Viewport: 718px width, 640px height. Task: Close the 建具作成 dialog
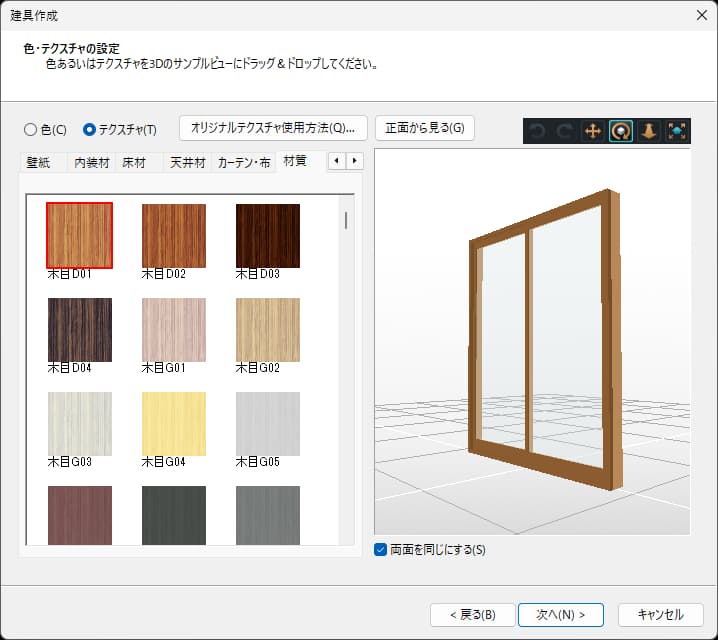[702, 15]
